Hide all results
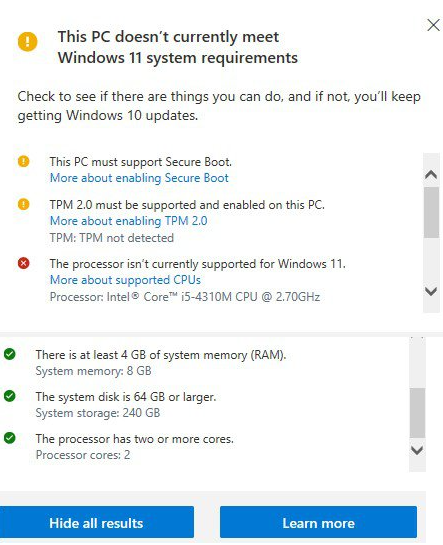This screenshot has width=443, height=545. (97, 522)
